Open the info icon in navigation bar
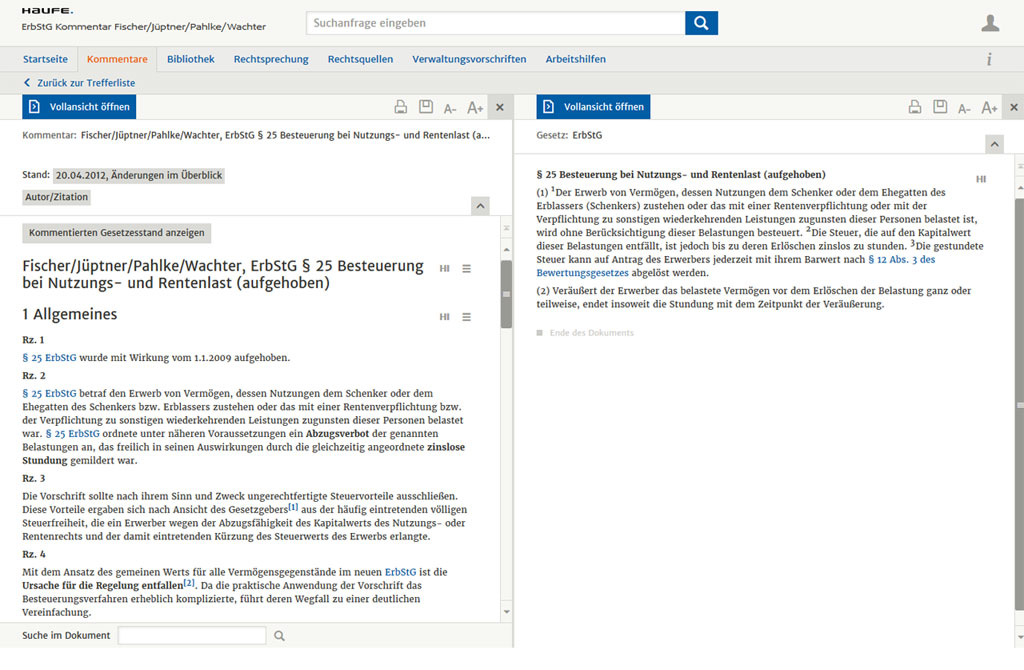Image resolution: width=1024 pixels, height=670 pixels. click(x=989, y=59)
